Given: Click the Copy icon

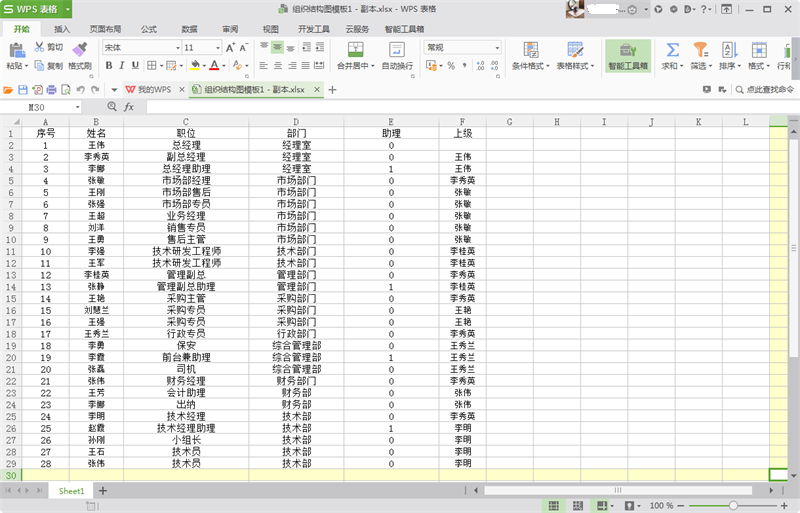Looking at the screenshot, I should coord(39,65).
